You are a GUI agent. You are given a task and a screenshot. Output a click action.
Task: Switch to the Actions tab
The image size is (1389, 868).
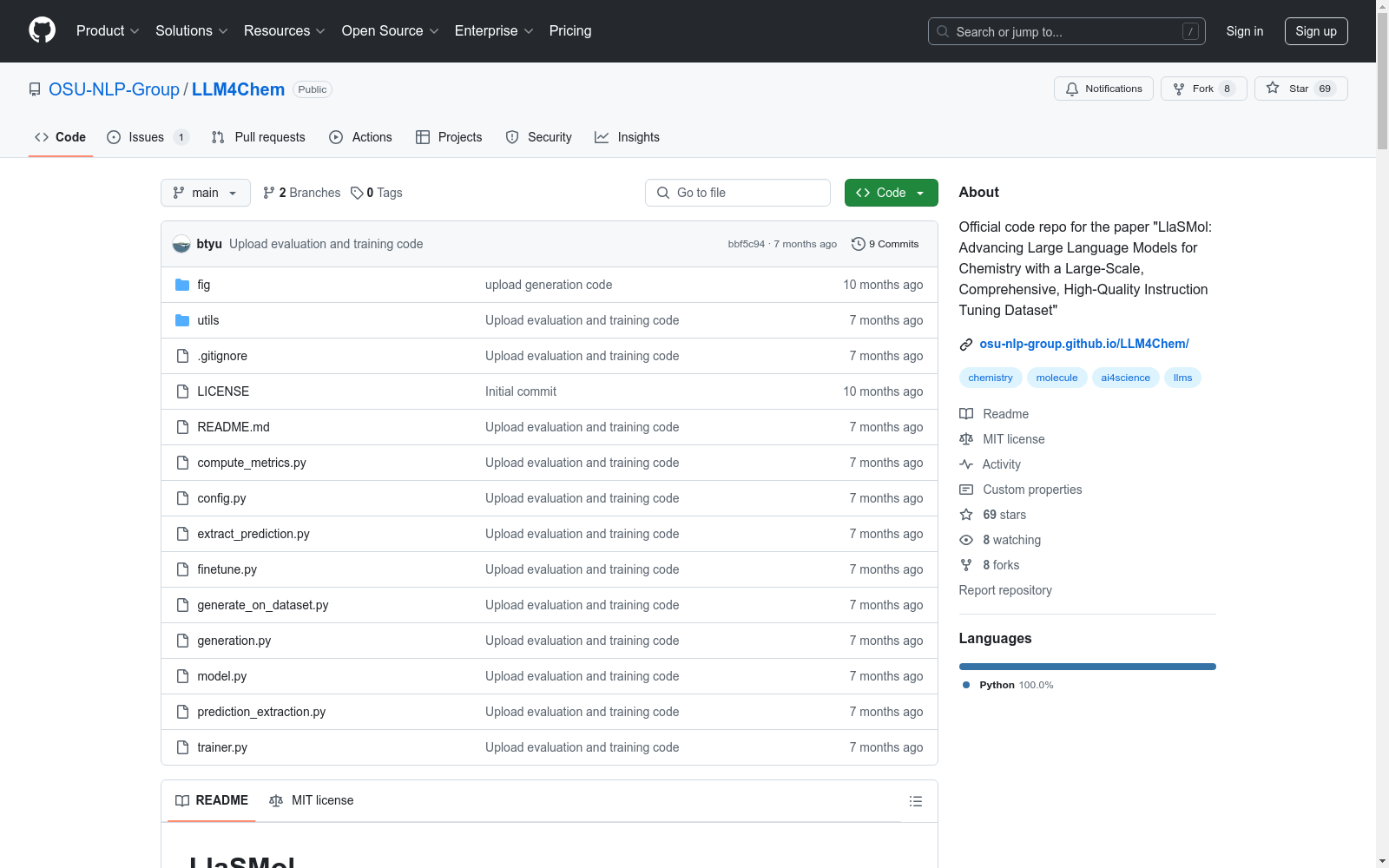pyautogui.click(x=360, y=137)
